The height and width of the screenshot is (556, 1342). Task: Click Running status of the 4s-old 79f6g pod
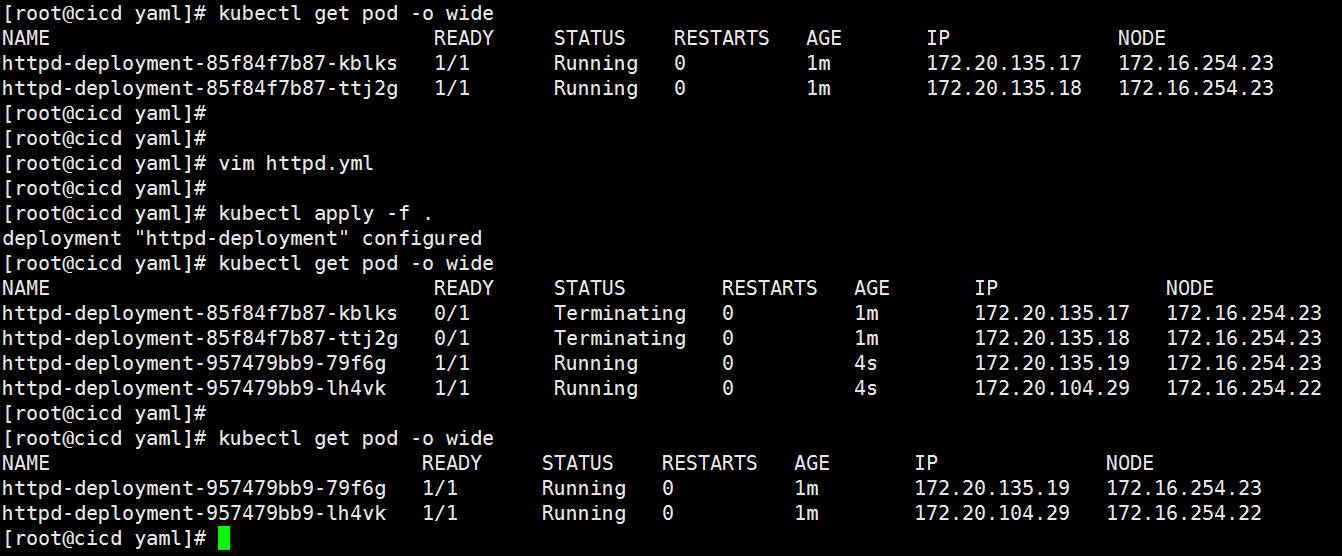click(596, 363)
